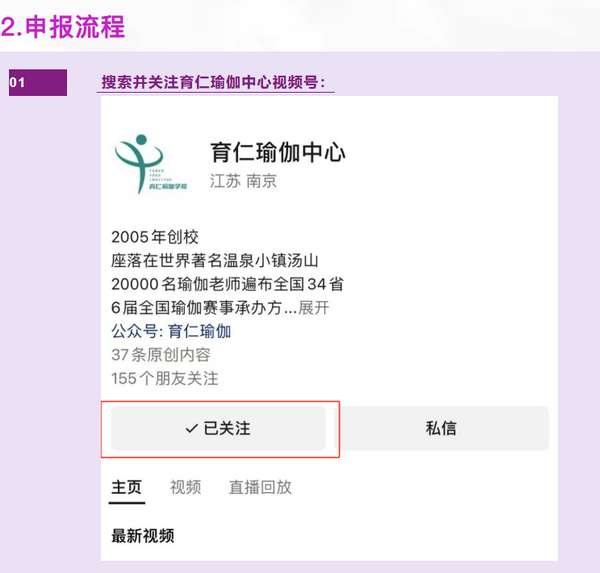Viewport: 600px width, 573px height.
Task: Click 20000名瑜伽老师遍布全国34省 line
Action: point(227,284)
